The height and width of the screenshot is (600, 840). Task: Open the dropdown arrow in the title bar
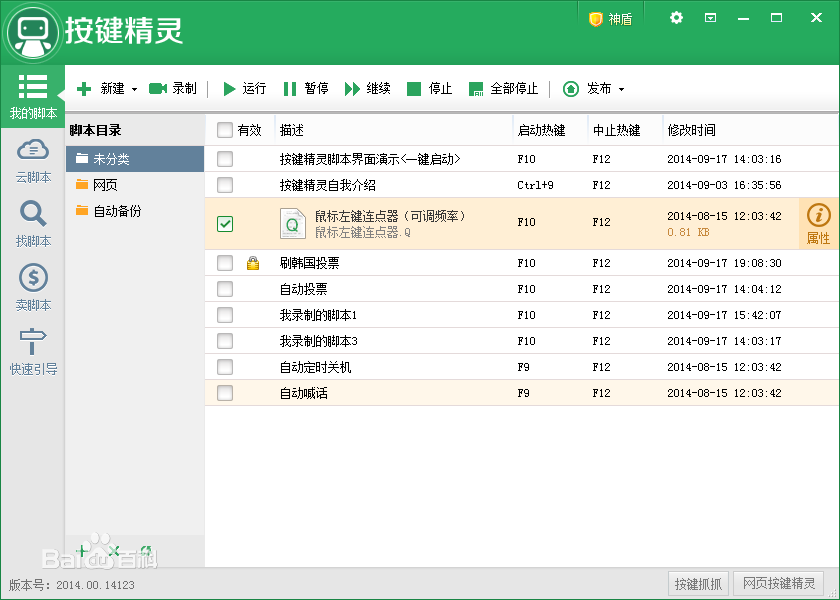pyautogui.click(x=712, y=17)
